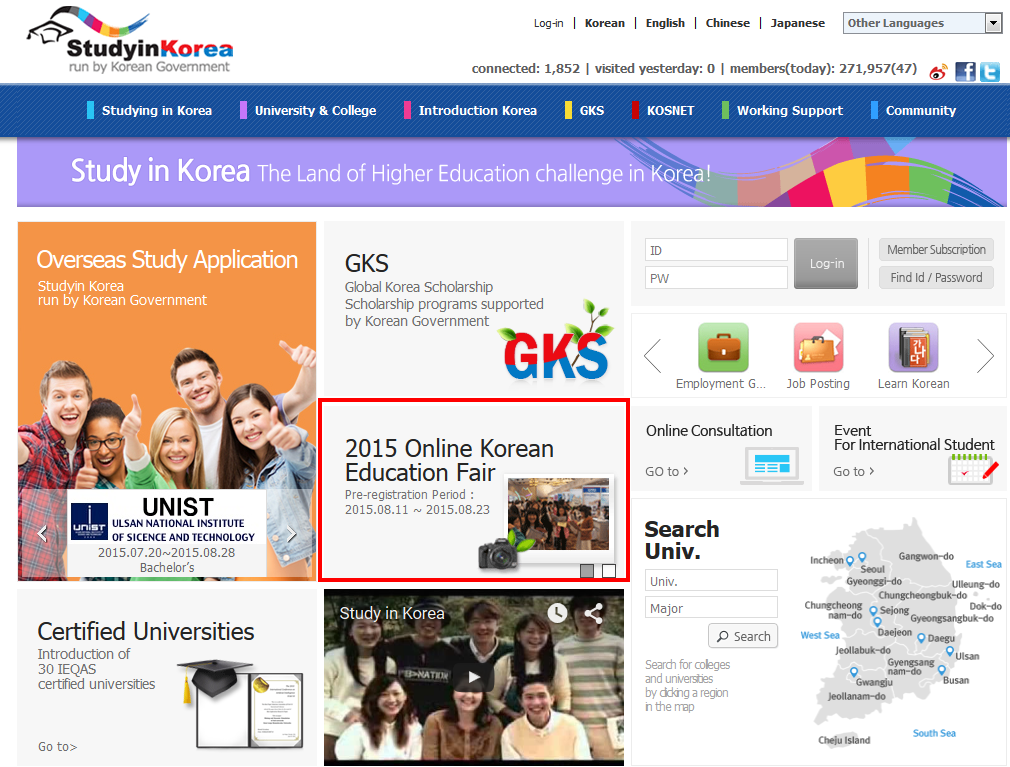1010x767 pixels.
Task: Select Seoul pin on the map
Action: [x=862, y=557]
